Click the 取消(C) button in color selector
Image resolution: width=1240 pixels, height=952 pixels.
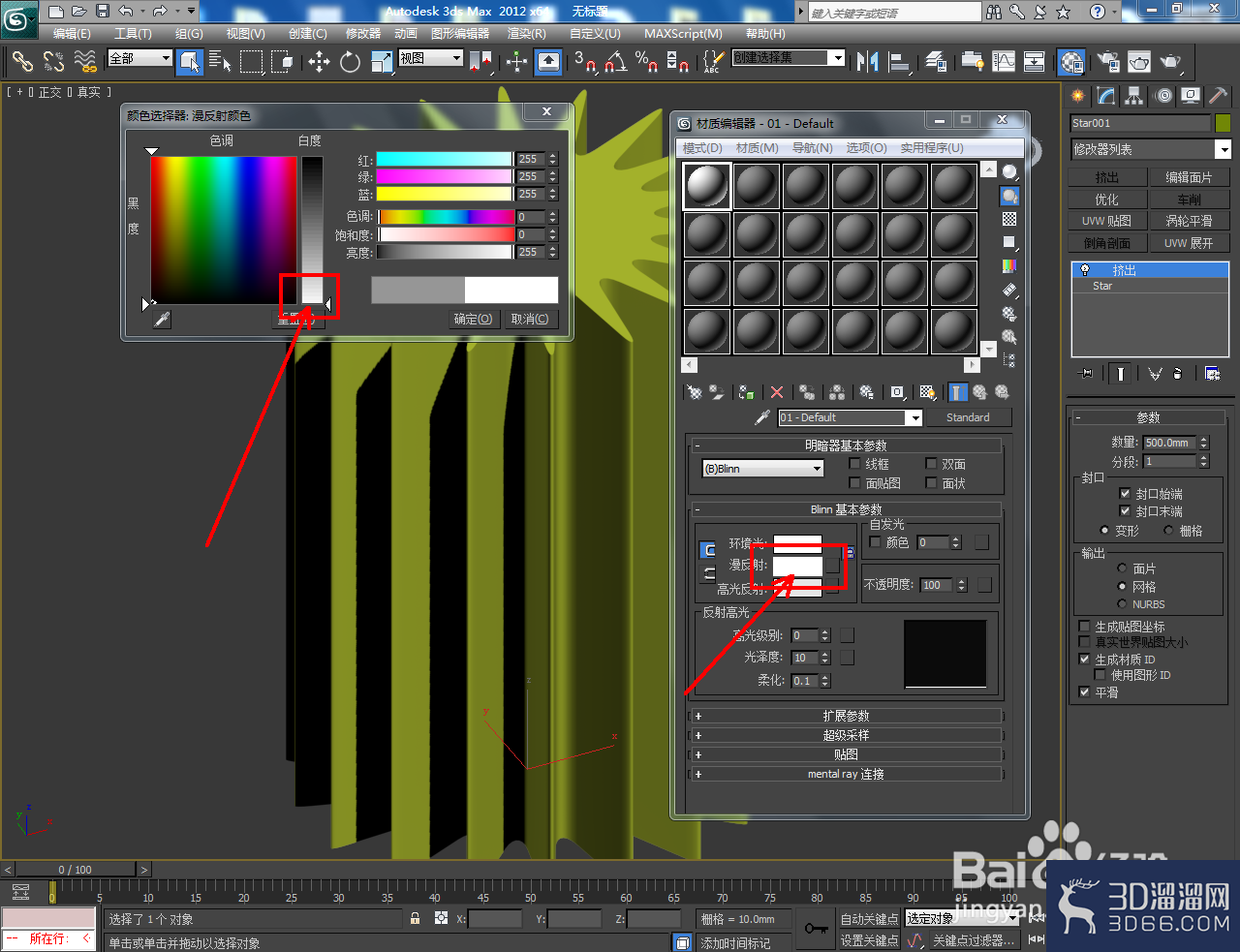530,319
